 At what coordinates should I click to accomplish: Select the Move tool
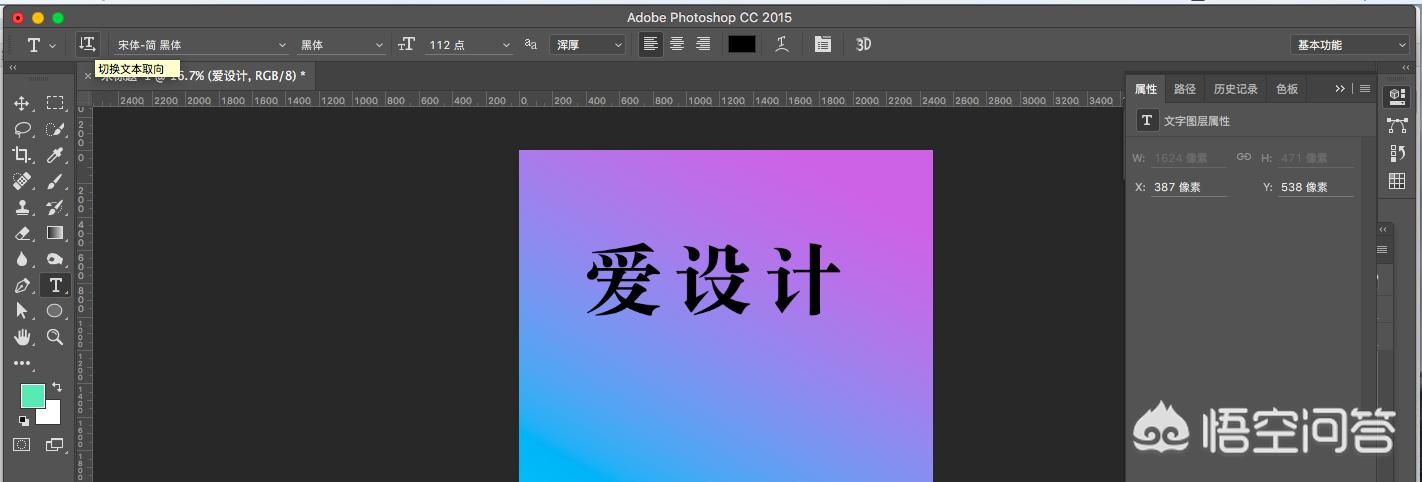[22, 103]
